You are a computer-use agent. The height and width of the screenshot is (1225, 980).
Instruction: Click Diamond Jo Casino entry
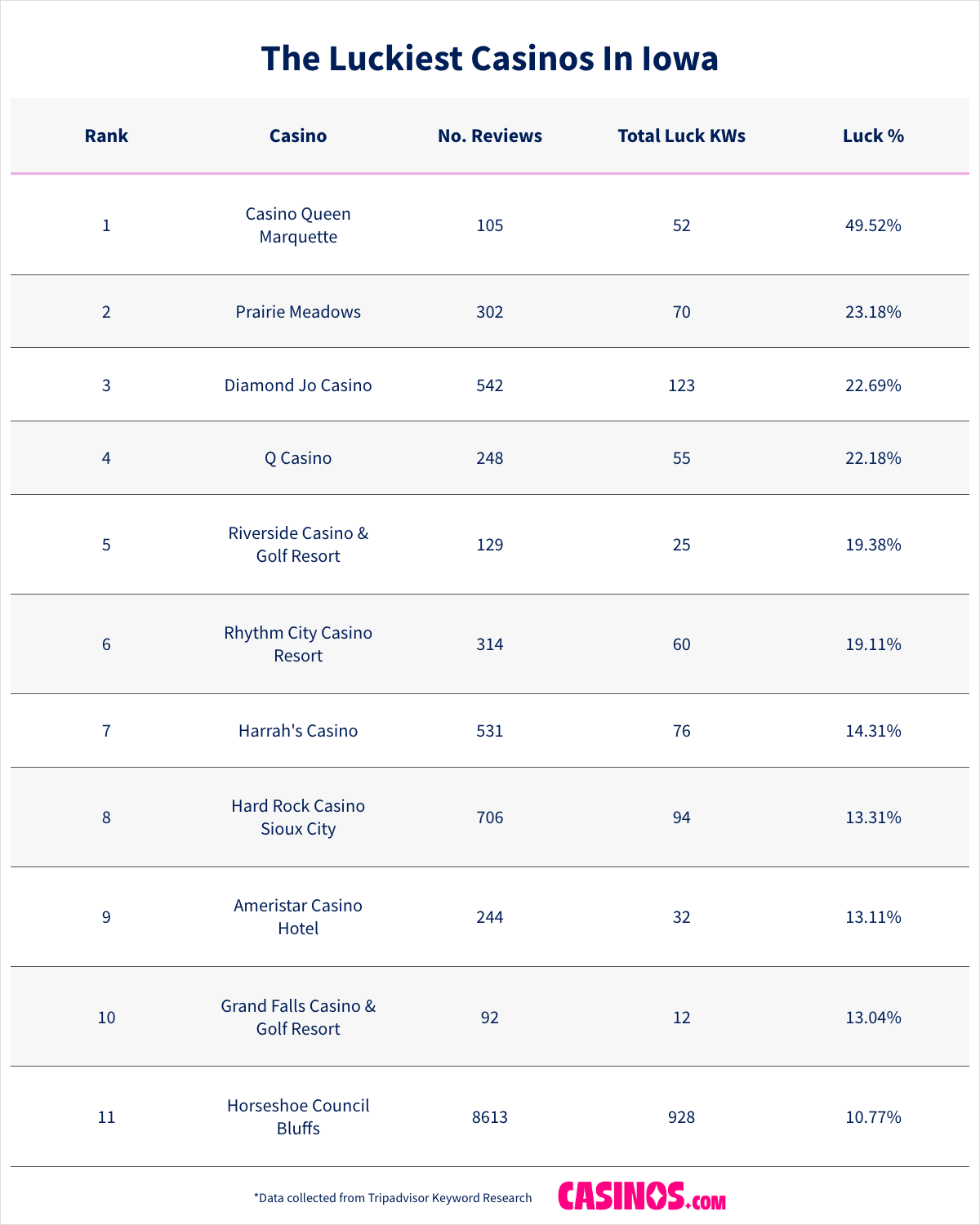[298, 385]
